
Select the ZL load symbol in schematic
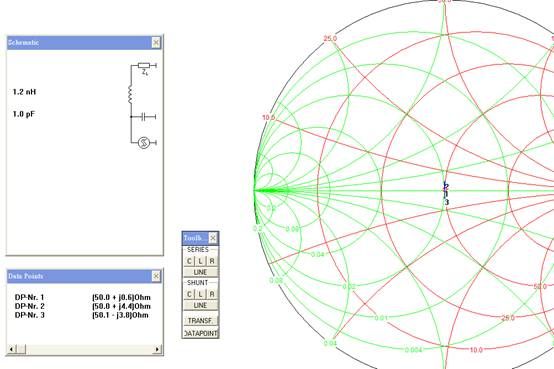coord(144,65)
